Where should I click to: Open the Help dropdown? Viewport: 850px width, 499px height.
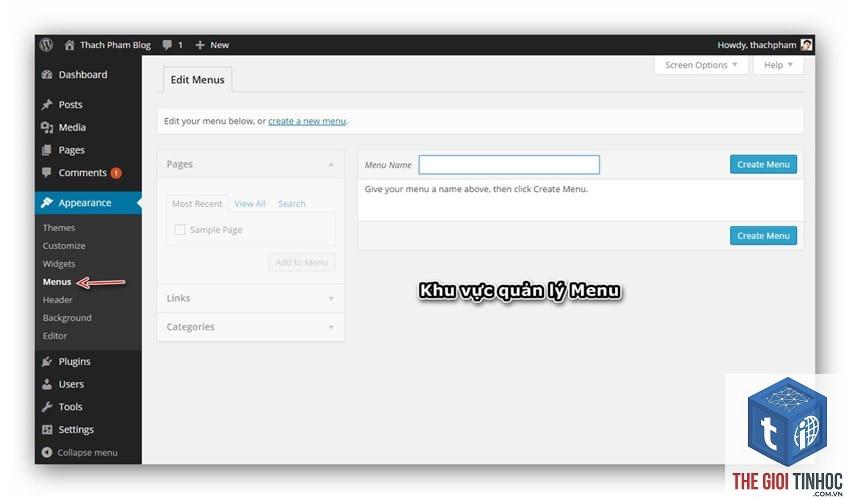click(x=778, y=65)
